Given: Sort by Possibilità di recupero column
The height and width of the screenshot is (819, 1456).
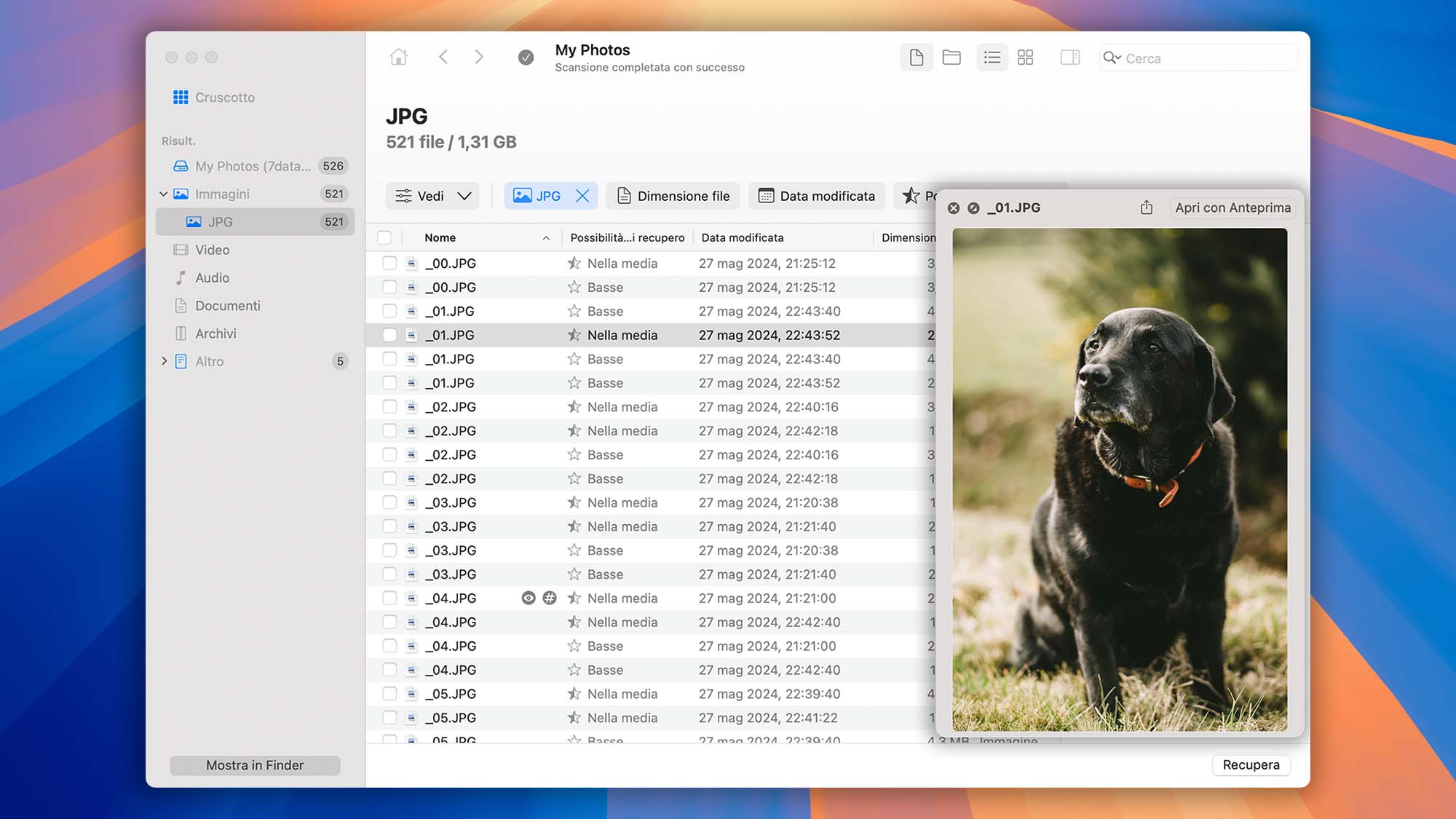Looking at the screenshot, I should [627, 238].
